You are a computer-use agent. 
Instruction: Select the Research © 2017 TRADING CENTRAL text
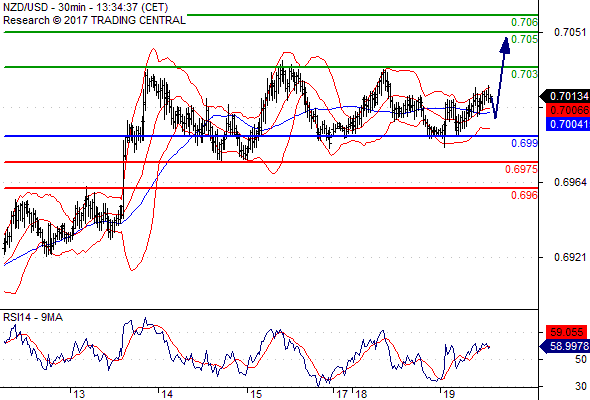click(x=94, y=20)
